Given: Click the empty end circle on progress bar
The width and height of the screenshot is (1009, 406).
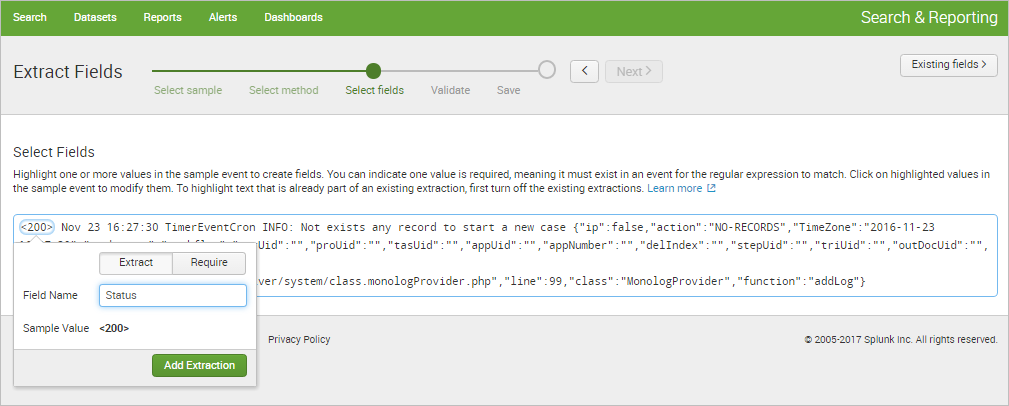Looking at the screenshot, I should coord(547,70).
